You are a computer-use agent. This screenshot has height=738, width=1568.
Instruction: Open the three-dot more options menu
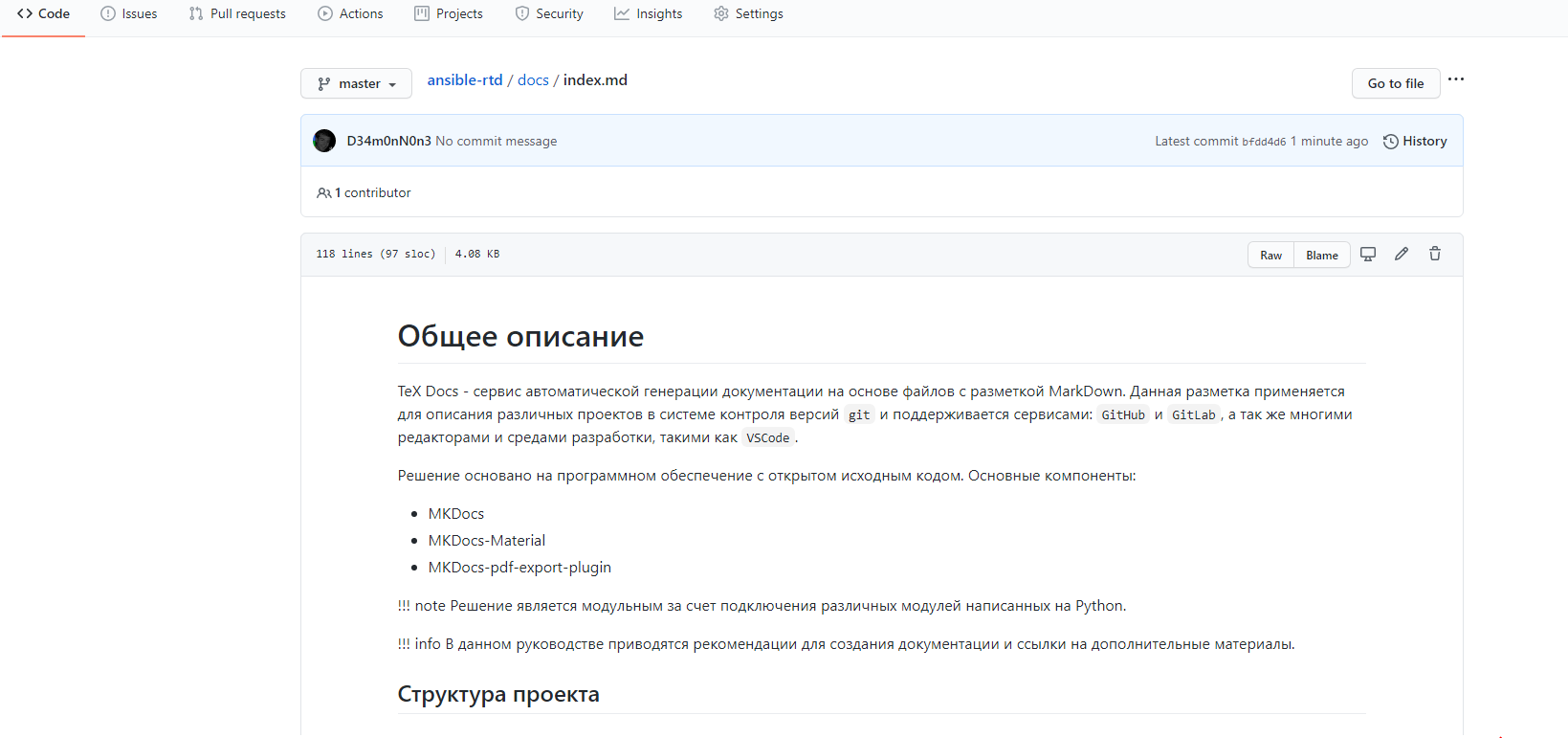click(x=1456, y=79)
